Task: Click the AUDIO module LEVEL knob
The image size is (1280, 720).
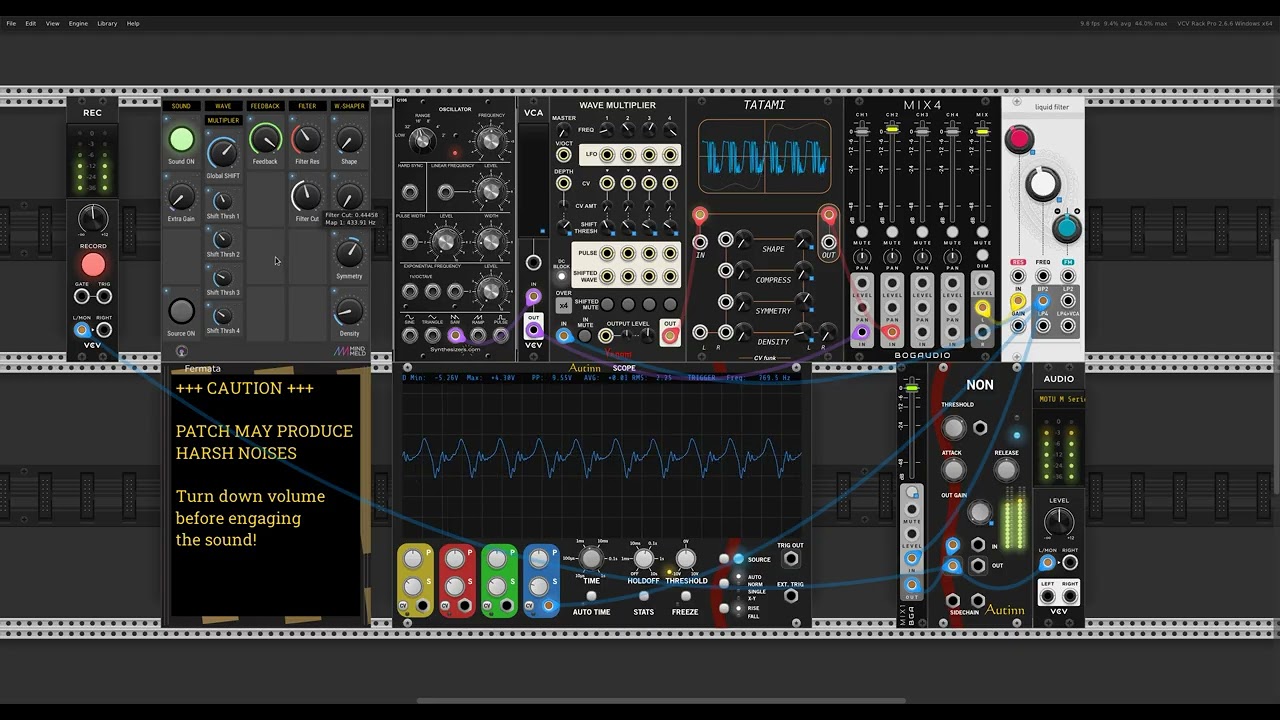Action: click(1059, 522)
